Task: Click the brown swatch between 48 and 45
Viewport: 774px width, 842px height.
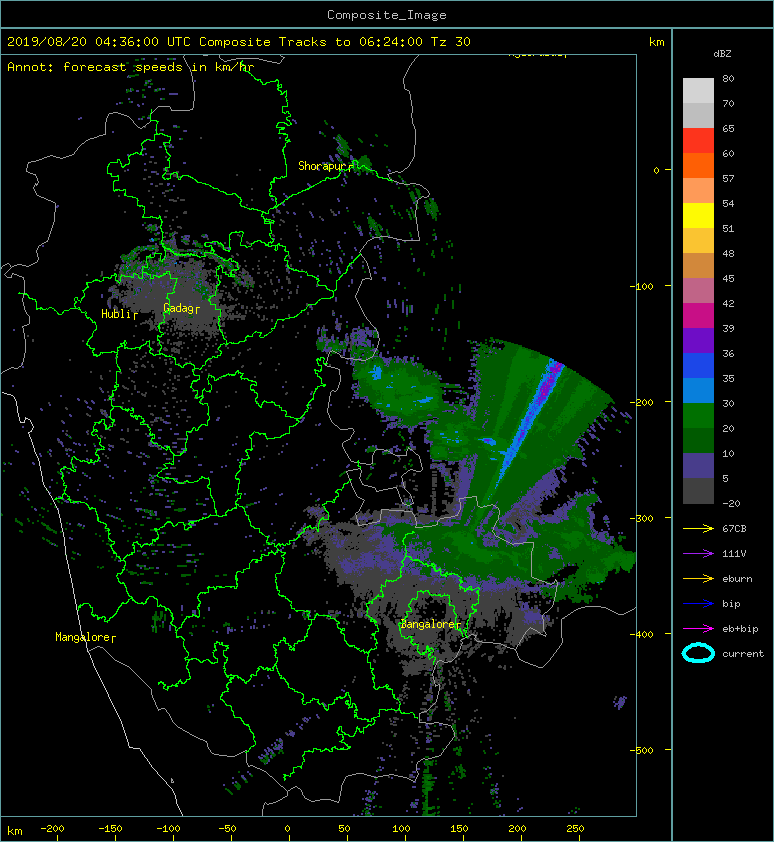Action: coord(698,265)
